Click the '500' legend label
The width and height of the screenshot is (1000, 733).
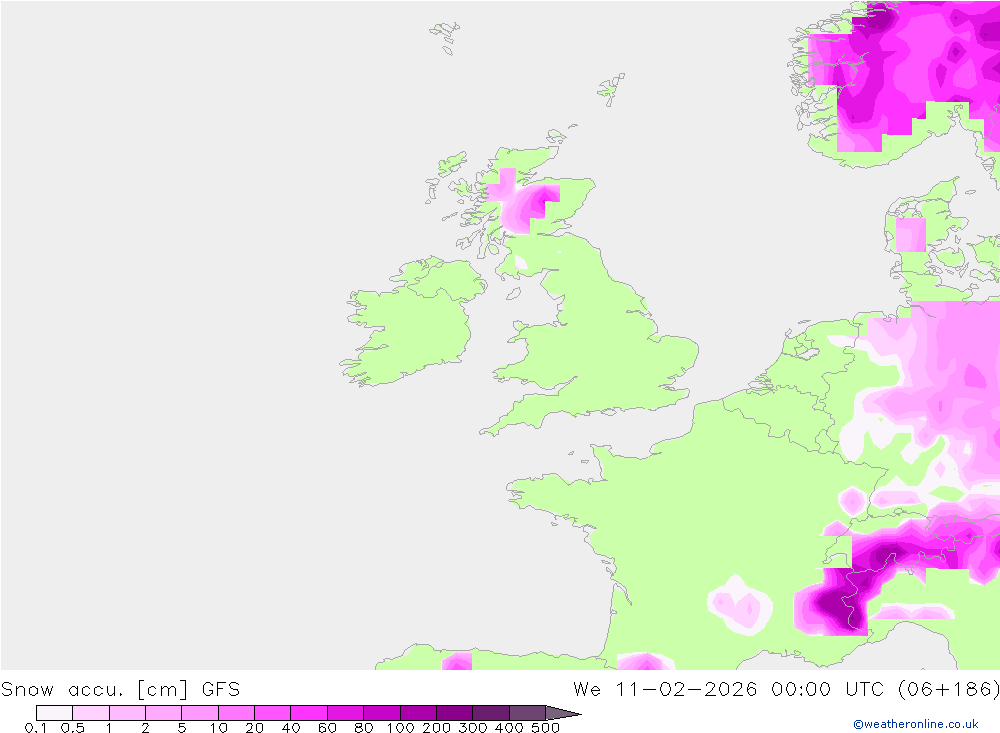pos(546,727)
